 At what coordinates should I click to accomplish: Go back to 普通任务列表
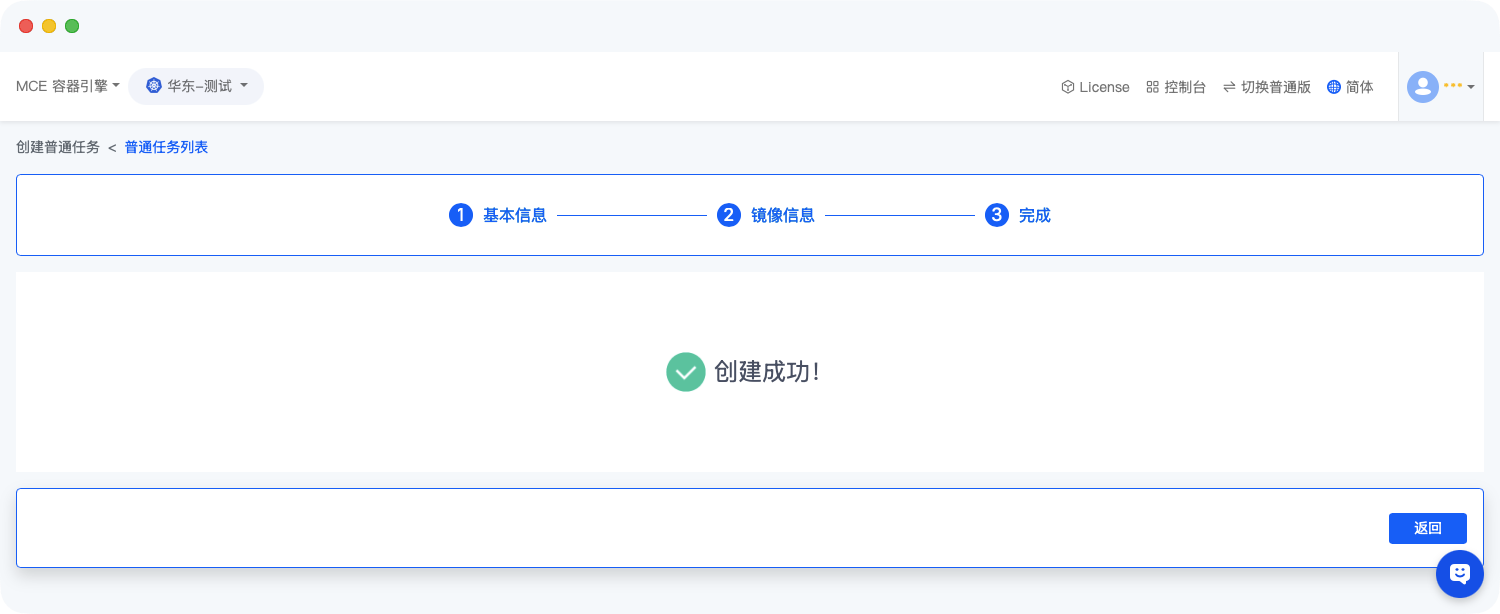166,147
